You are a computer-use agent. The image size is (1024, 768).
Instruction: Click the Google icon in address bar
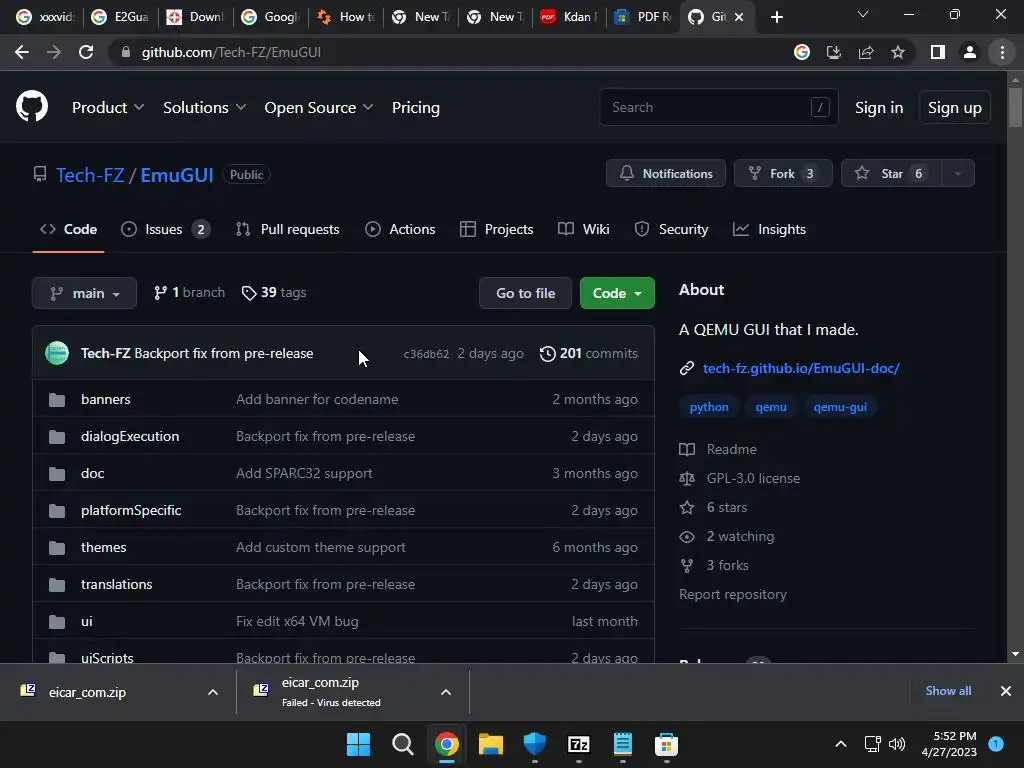tap(802, 52)
